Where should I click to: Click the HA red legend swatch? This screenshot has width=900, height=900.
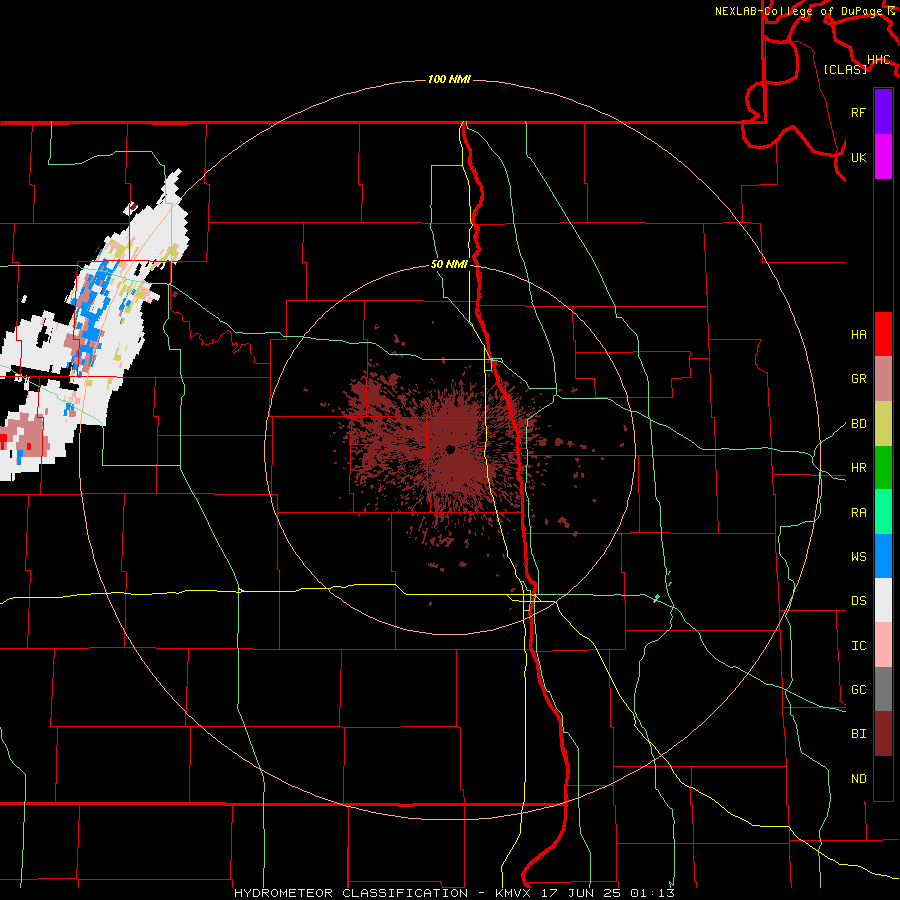(x=883, y=334)
